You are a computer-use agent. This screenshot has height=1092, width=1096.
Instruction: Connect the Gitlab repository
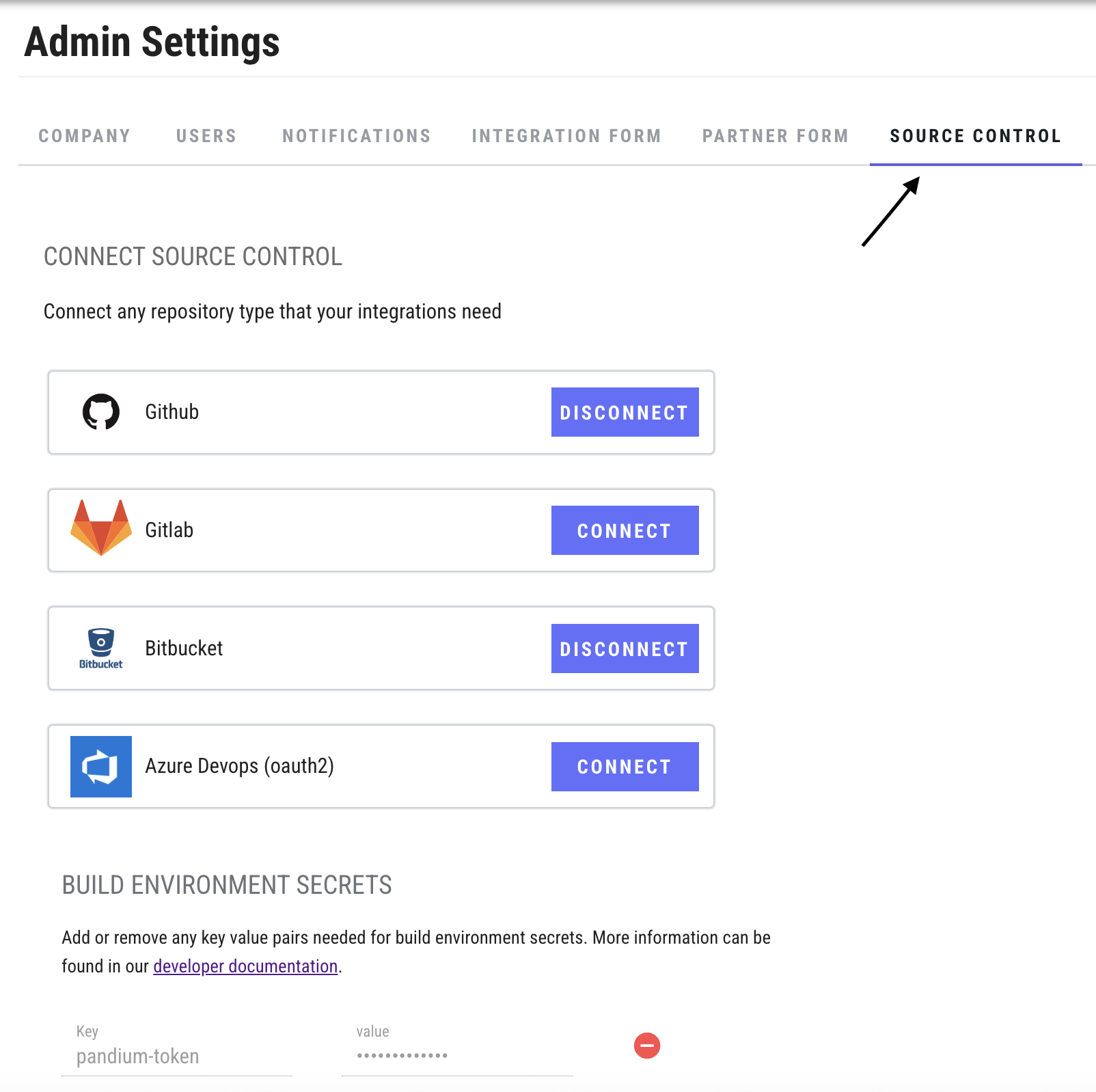pos(625,530)
